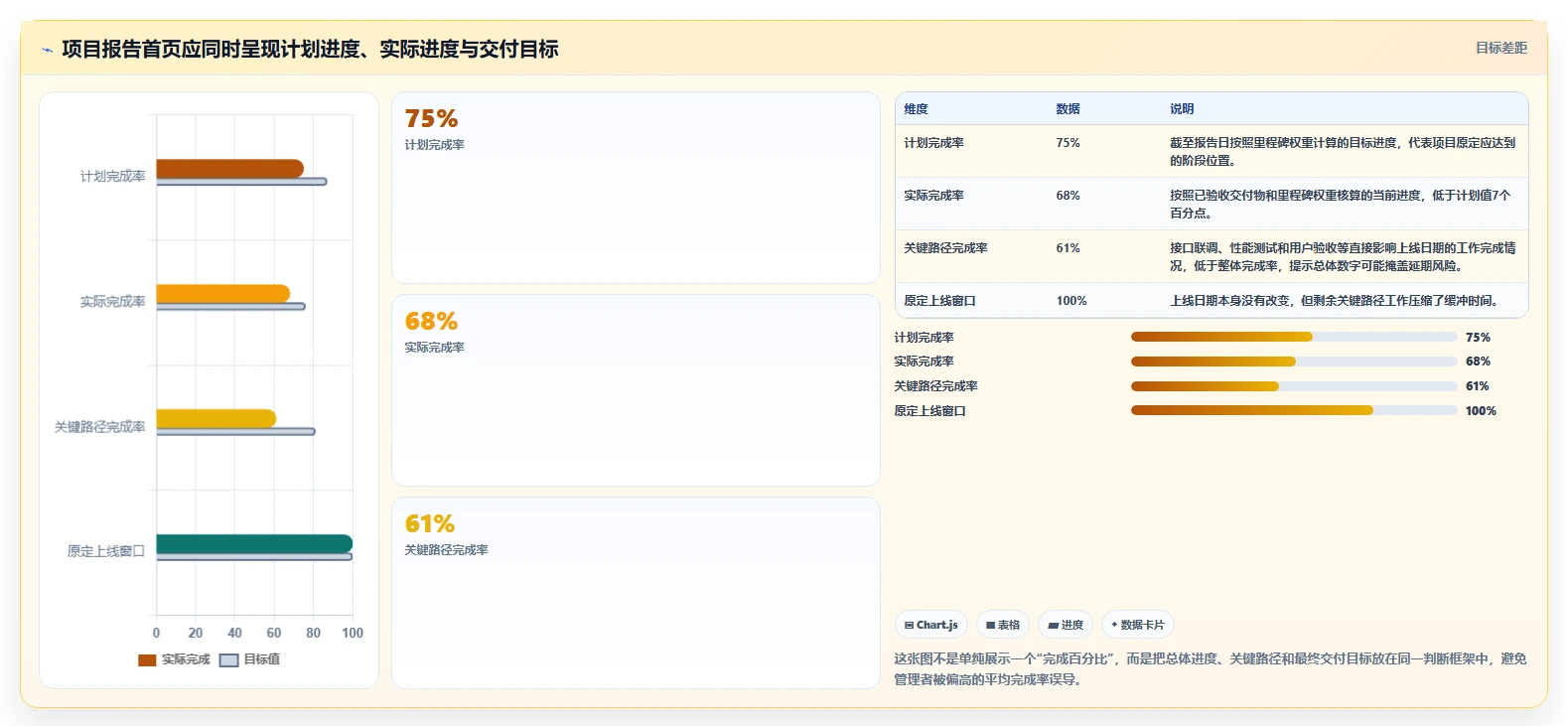
Task: Select the 61% 关键路径完成率 stat card
Action: pyautogui.click(x=636, y=593)
